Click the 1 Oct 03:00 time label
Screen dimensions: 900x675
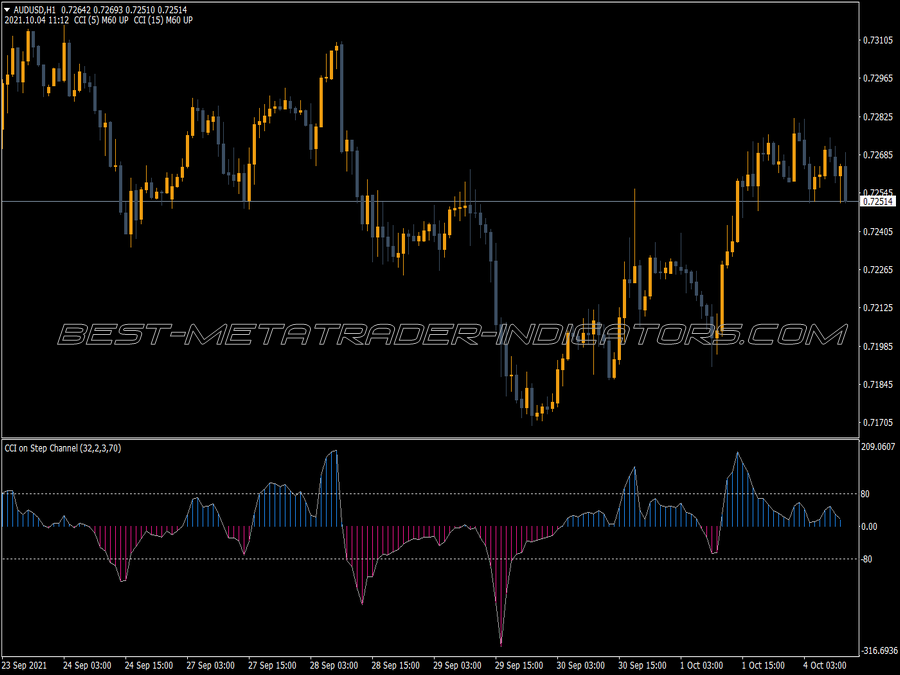[701, 665]
